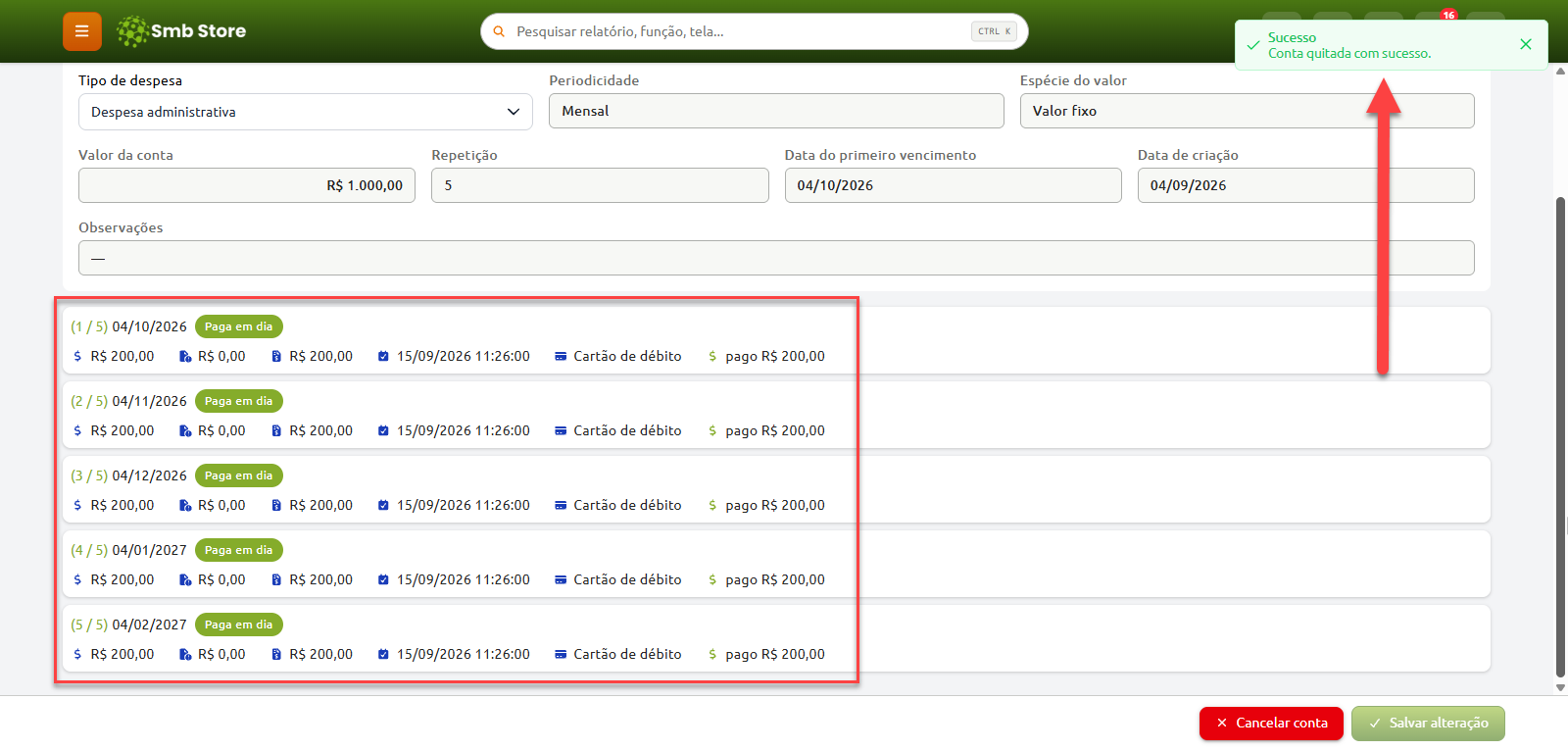1568x750 pixels.
Task: Click blue dollar icon in installment 1/5
Action: (x=77, y=356)
